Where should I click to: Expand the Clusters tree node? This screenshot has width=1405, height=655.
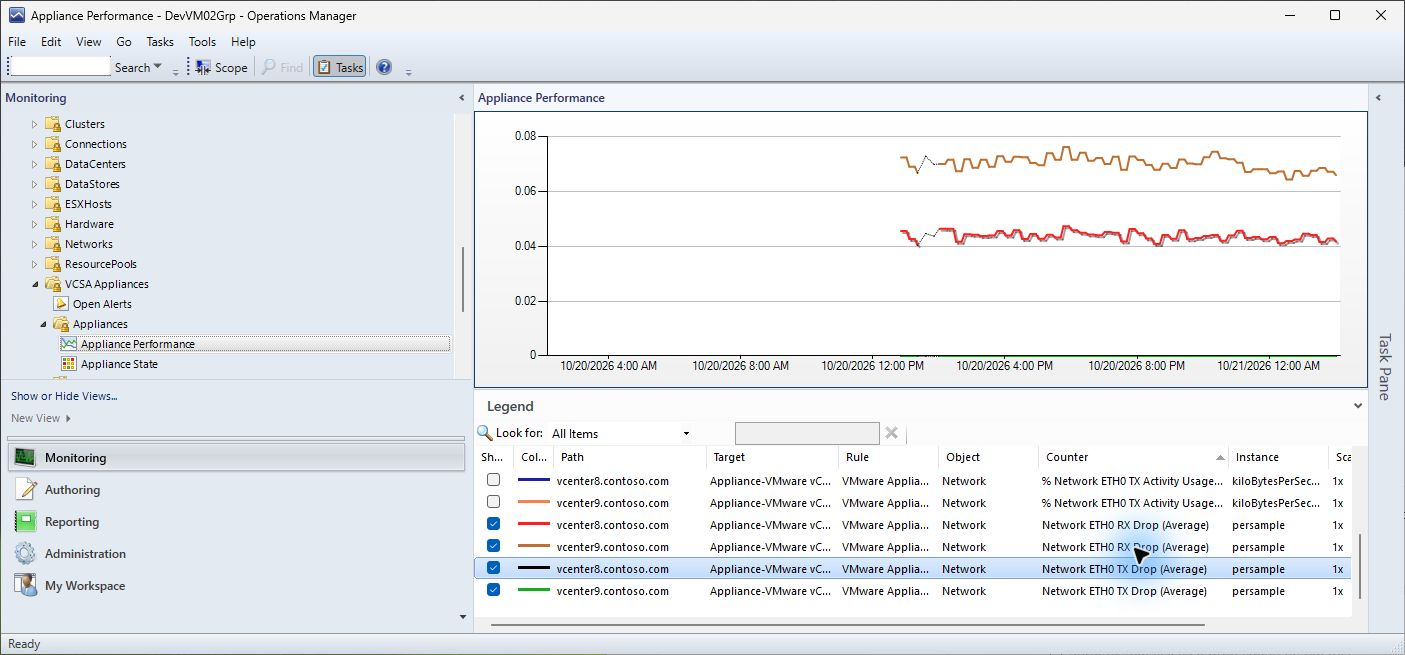[x=34, y=124]
